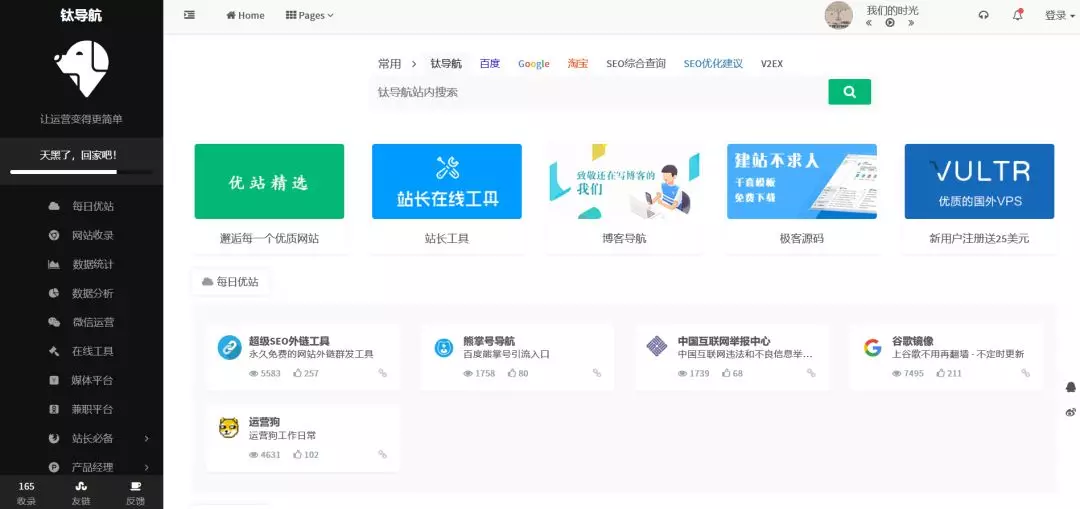Click link icon on 运营狗 card
1080x509 pixels.
click(382, 455)
